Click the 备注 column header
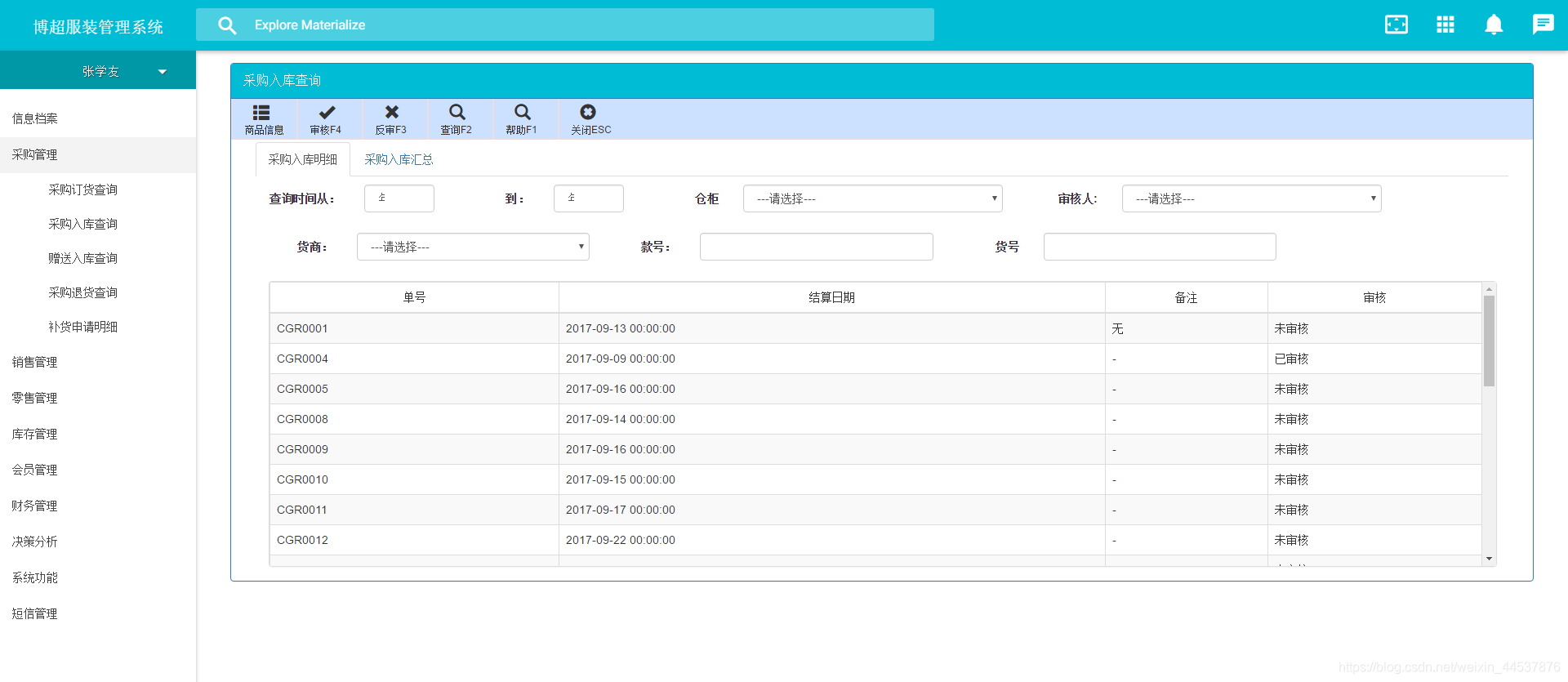The height and width of the screenshot is (682, 1568). pyautogui.click(x=1186, y=297)
